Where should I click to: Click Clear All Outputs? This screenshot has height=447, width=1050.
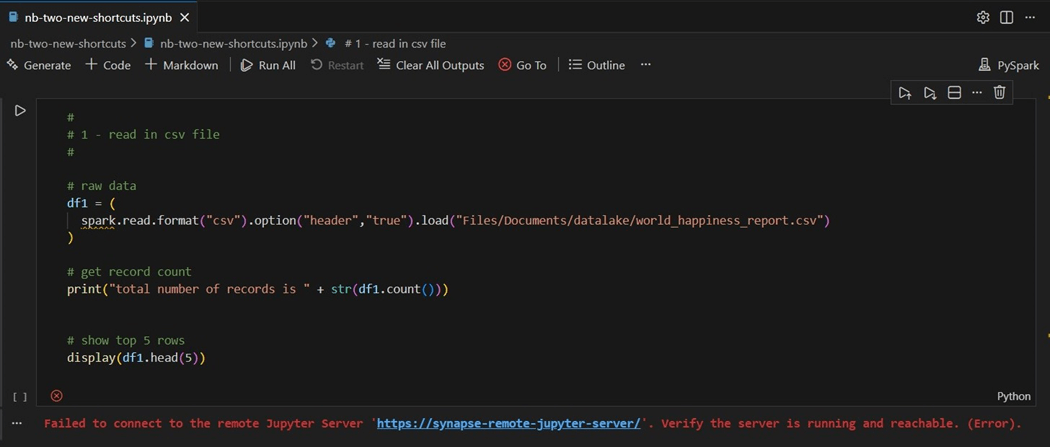pyautogui.click(x=431, y=65)
